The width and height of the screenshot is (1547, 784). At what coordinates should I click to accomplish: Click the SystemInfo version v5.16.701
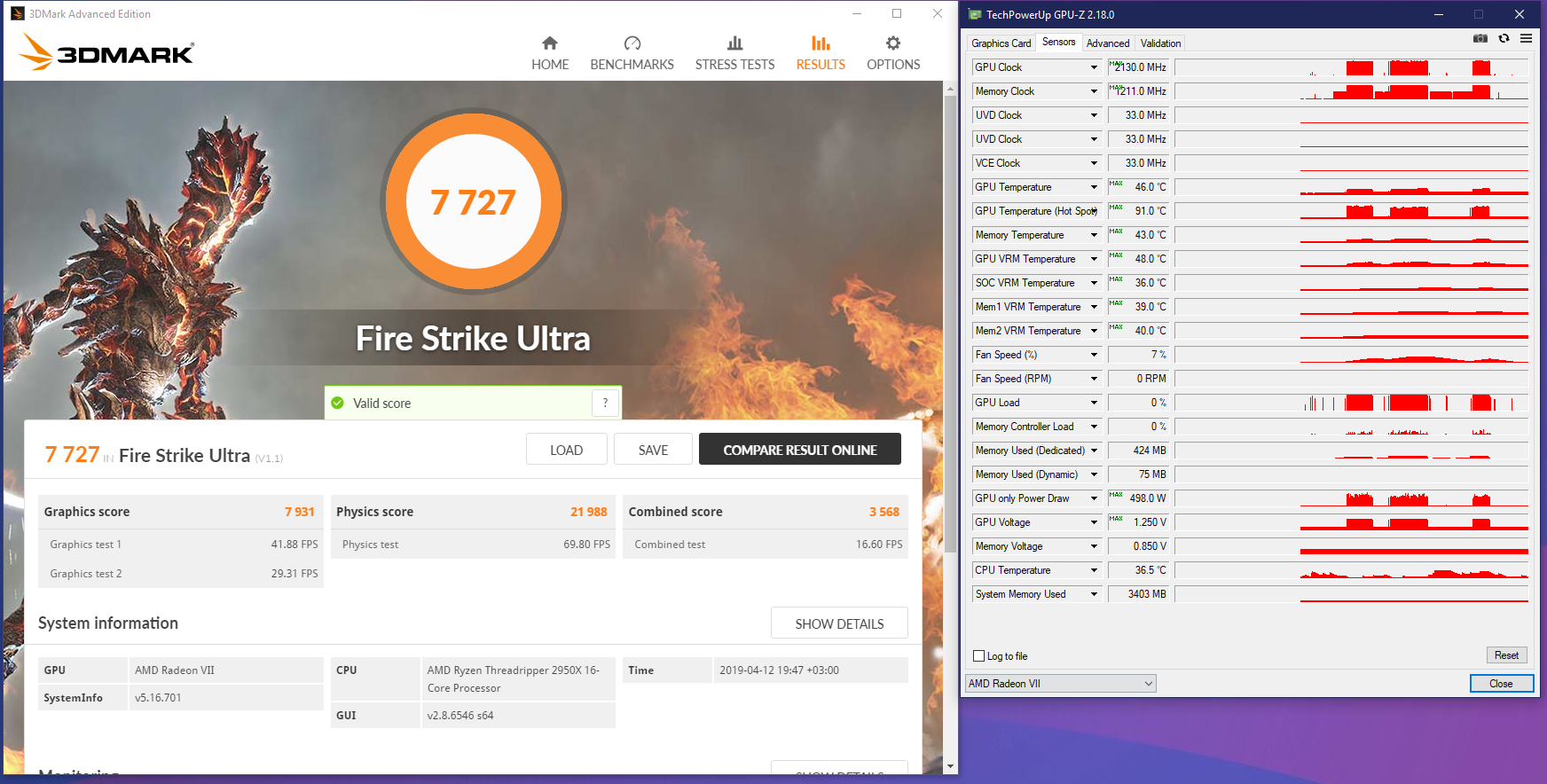[x=158, y=698]
